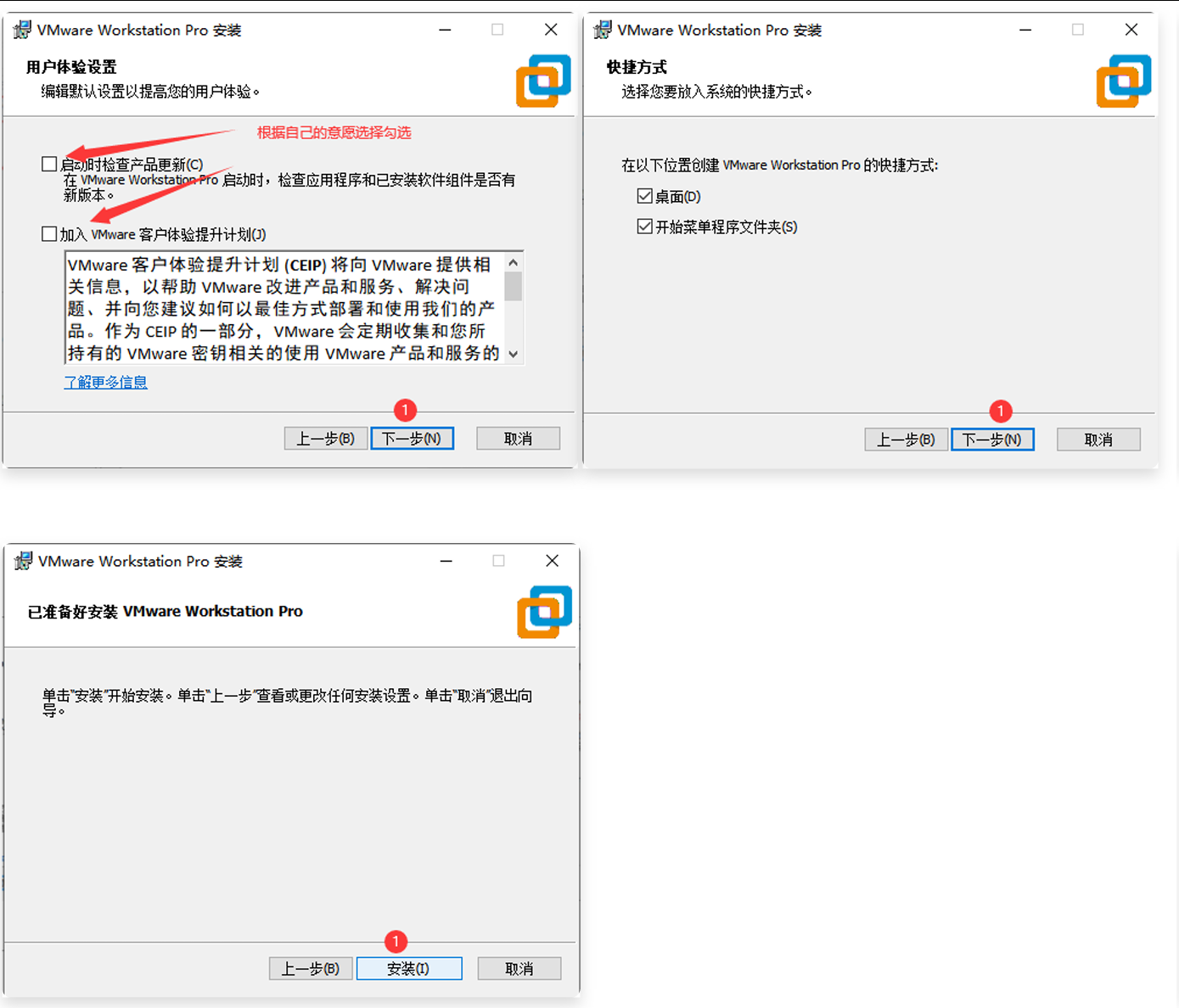
Task: Click the 编辑默认设置以提高您的用户体验 subtitle
Action: (x=150, y=92)
